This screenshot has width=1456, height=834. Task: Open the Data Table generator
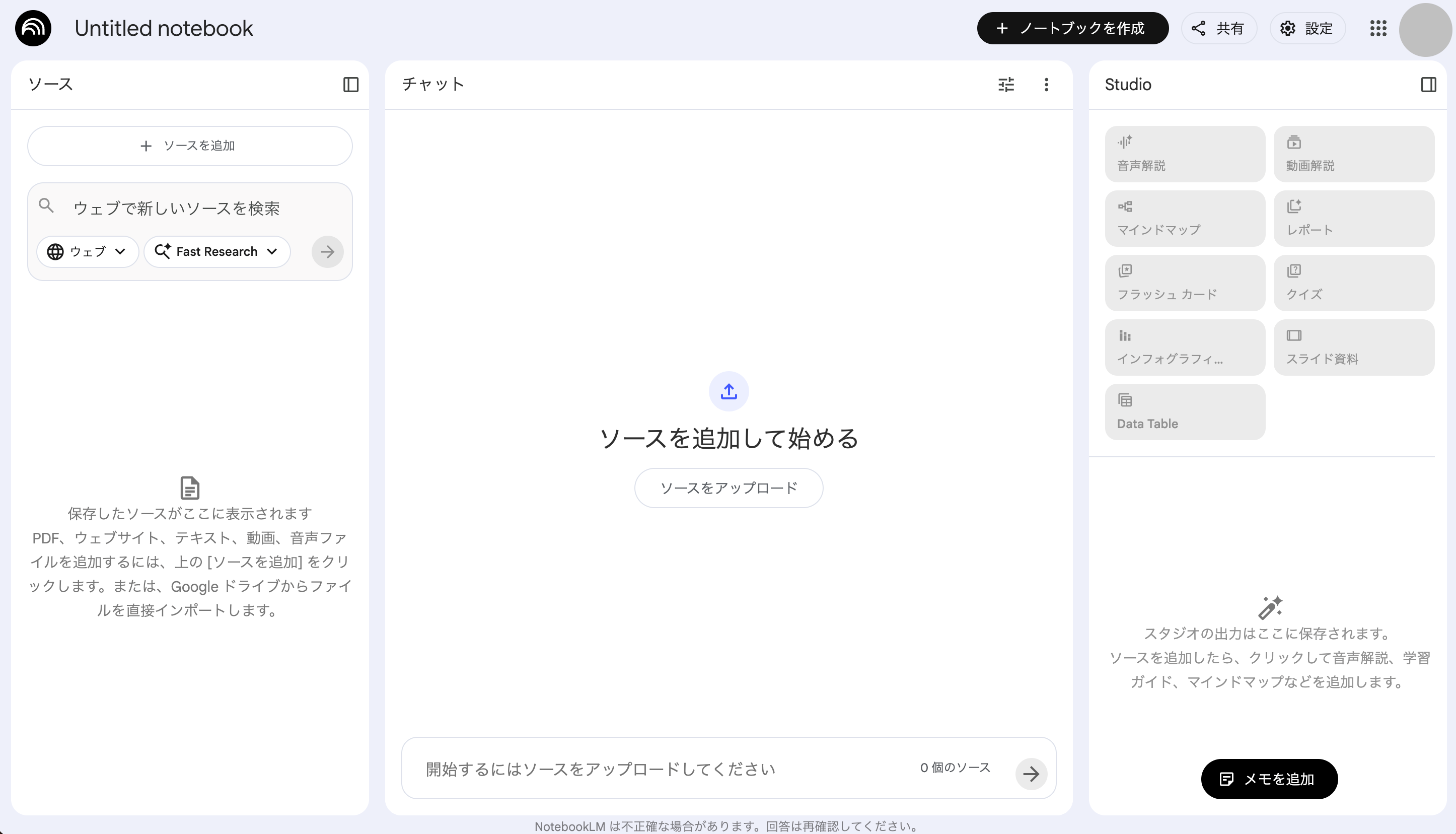pos(1184,411)
